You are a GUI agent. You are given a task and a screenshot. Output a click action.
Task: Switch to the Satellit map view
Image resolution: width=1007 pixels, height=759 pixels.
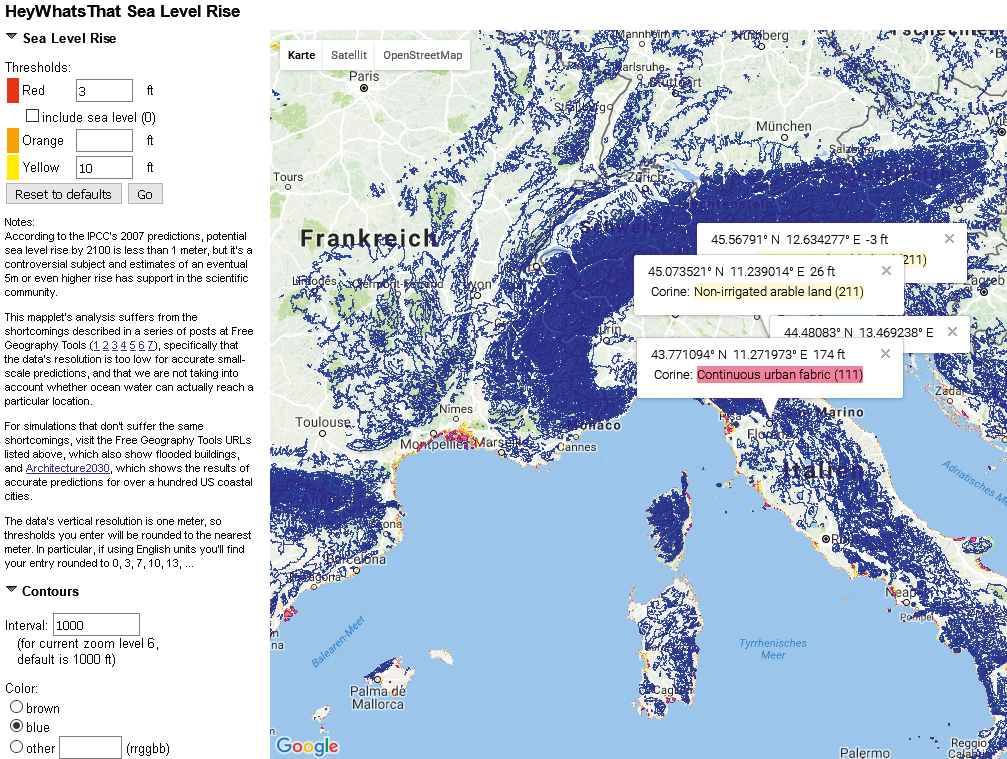pyautogui.click(x=349, y=55)
